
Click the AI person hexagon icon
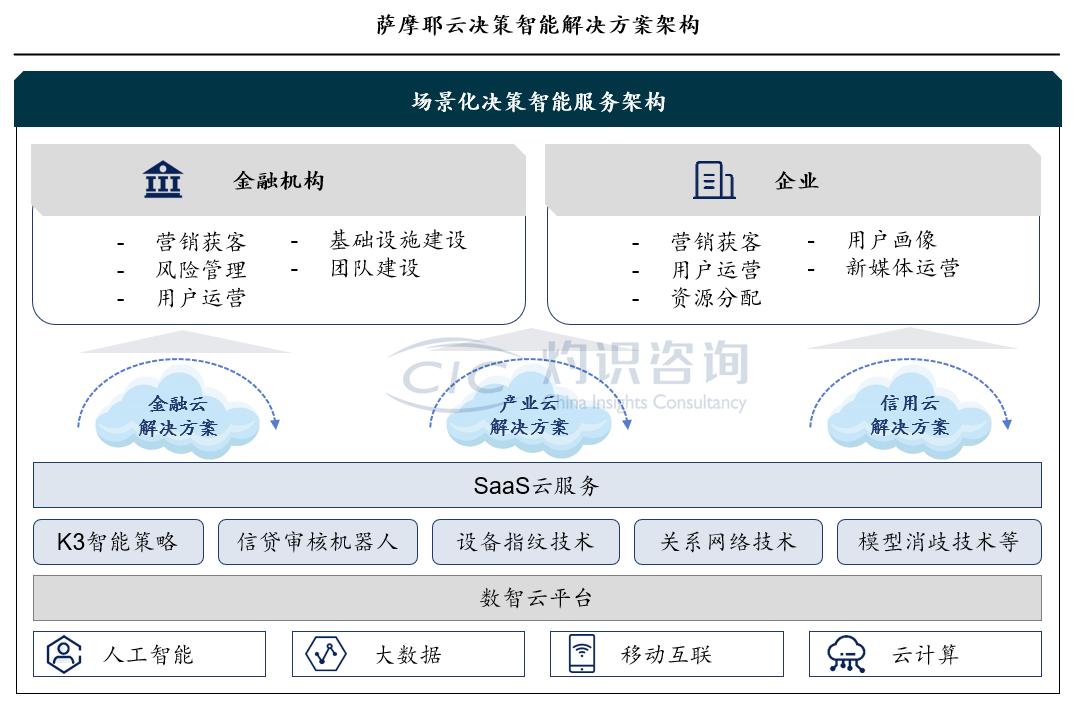point(64,654)
